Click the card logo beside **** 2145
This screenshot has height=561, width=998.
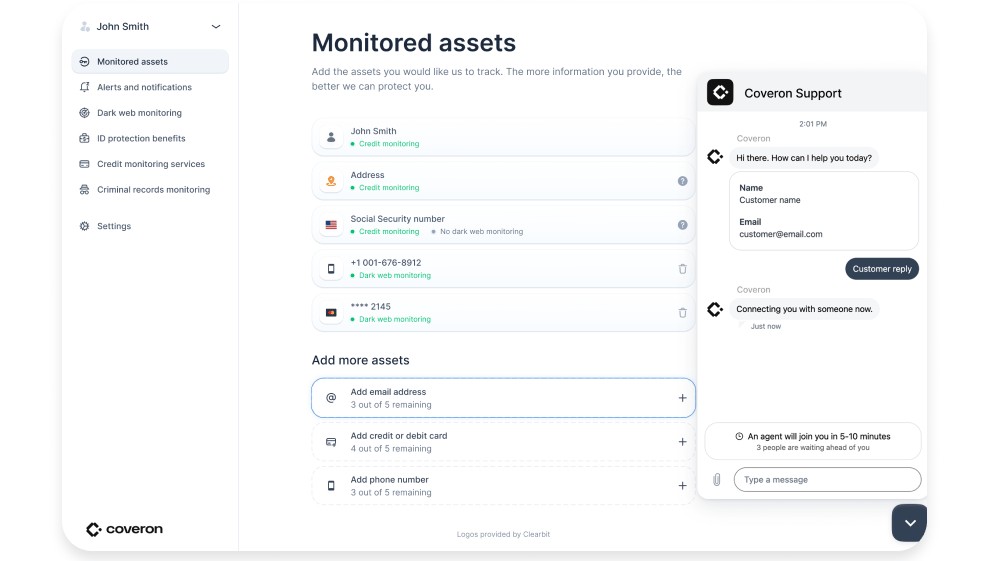point(331,313)
